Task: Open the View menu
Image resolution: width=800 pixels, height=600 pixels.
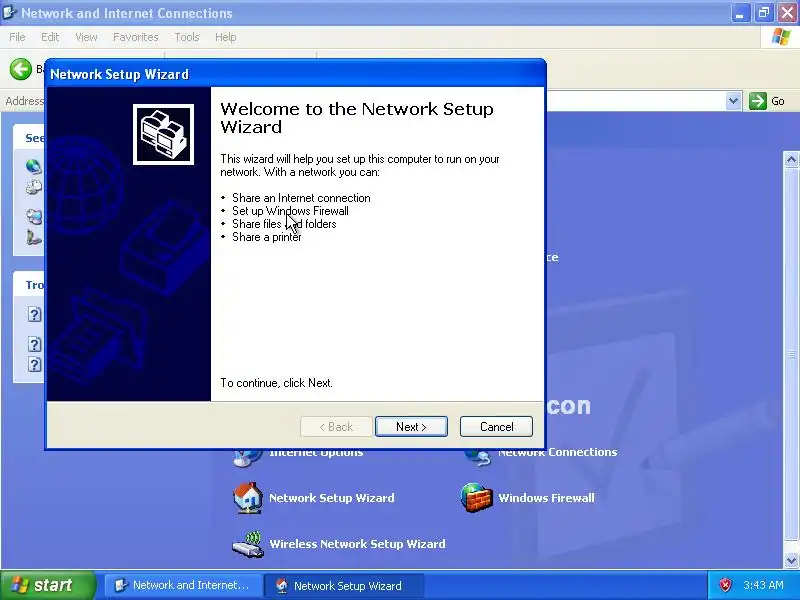Action: pyautogui.click(x=86, y=37)
